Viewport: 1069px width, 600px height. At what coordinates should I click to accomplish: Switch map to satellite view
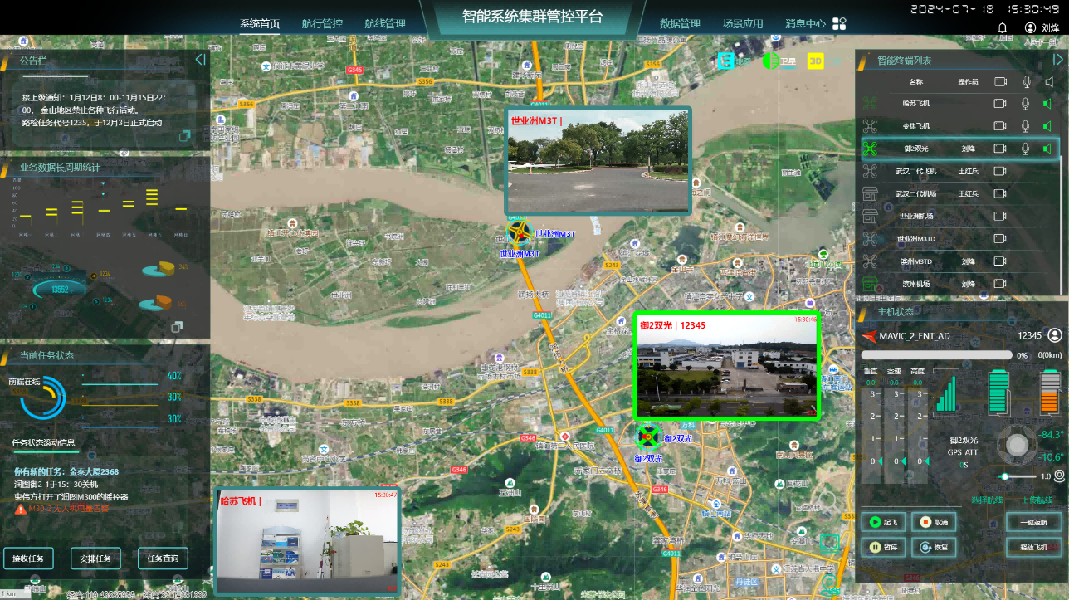tap(770, 61)
